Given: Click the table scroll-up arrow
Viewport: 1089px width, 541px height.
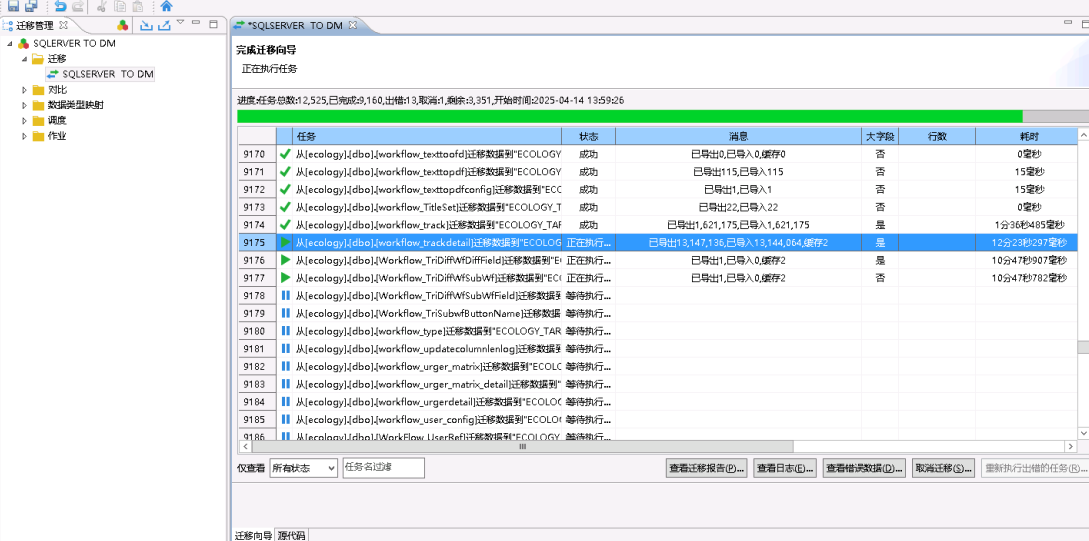Looking at the screenshot, I should 1083,133.
